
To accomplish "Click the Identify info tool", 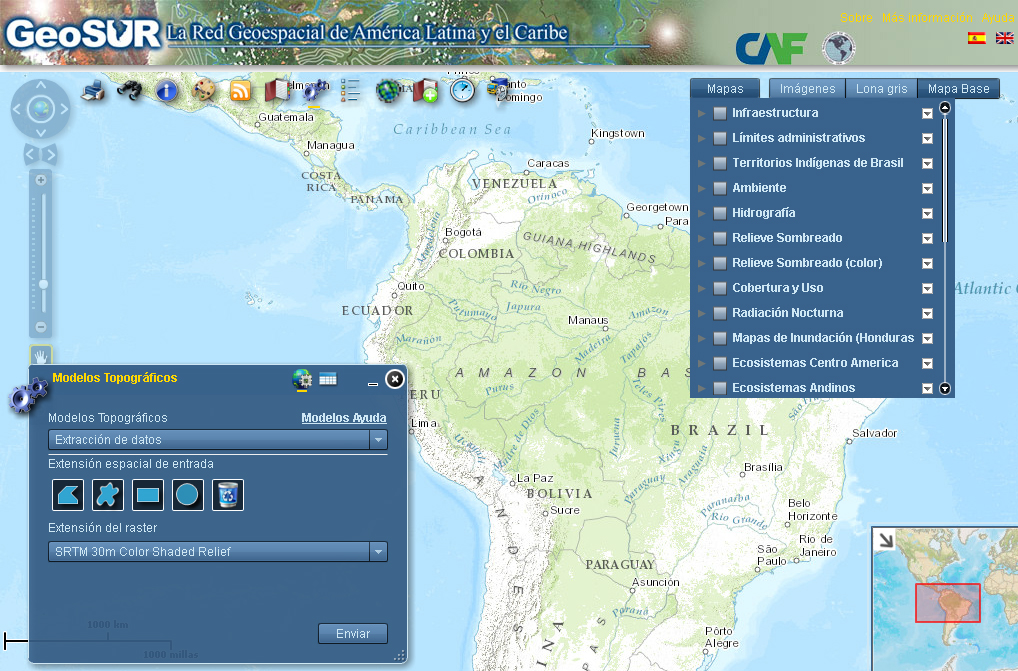I will point(167,90).
